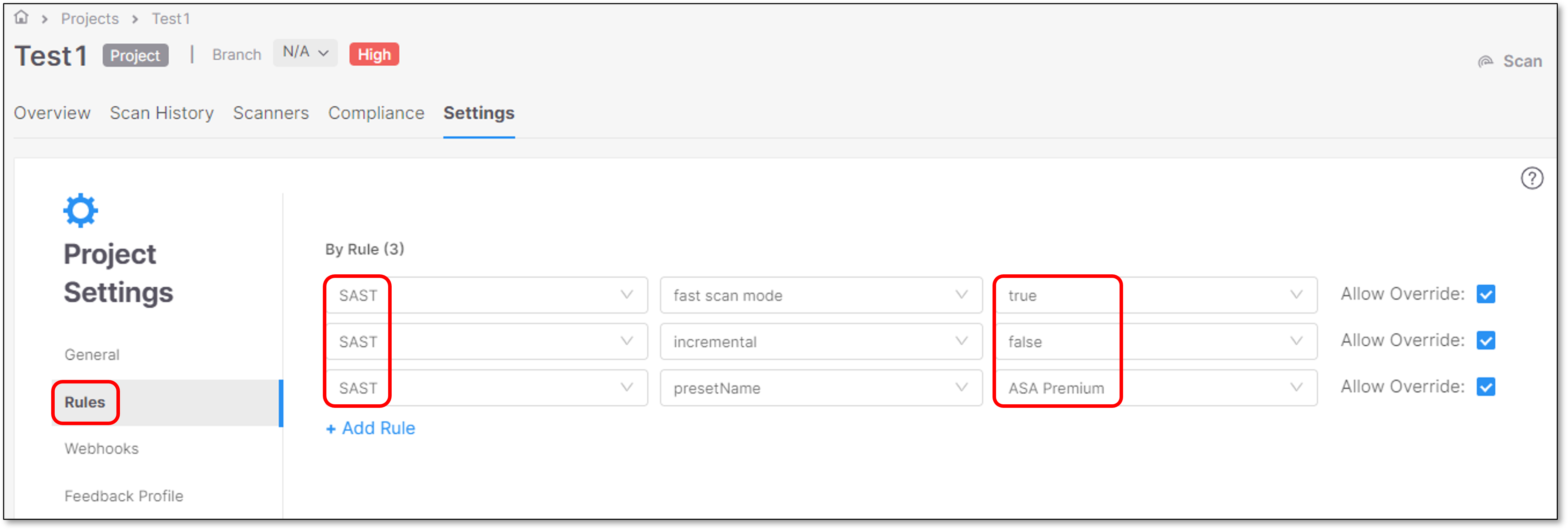Image resolution: width=1568 pixels, height=530 pixels.
Task: Click the Scan fingerprint icon
Action: pyautogui.click(x=1486, y=61)
